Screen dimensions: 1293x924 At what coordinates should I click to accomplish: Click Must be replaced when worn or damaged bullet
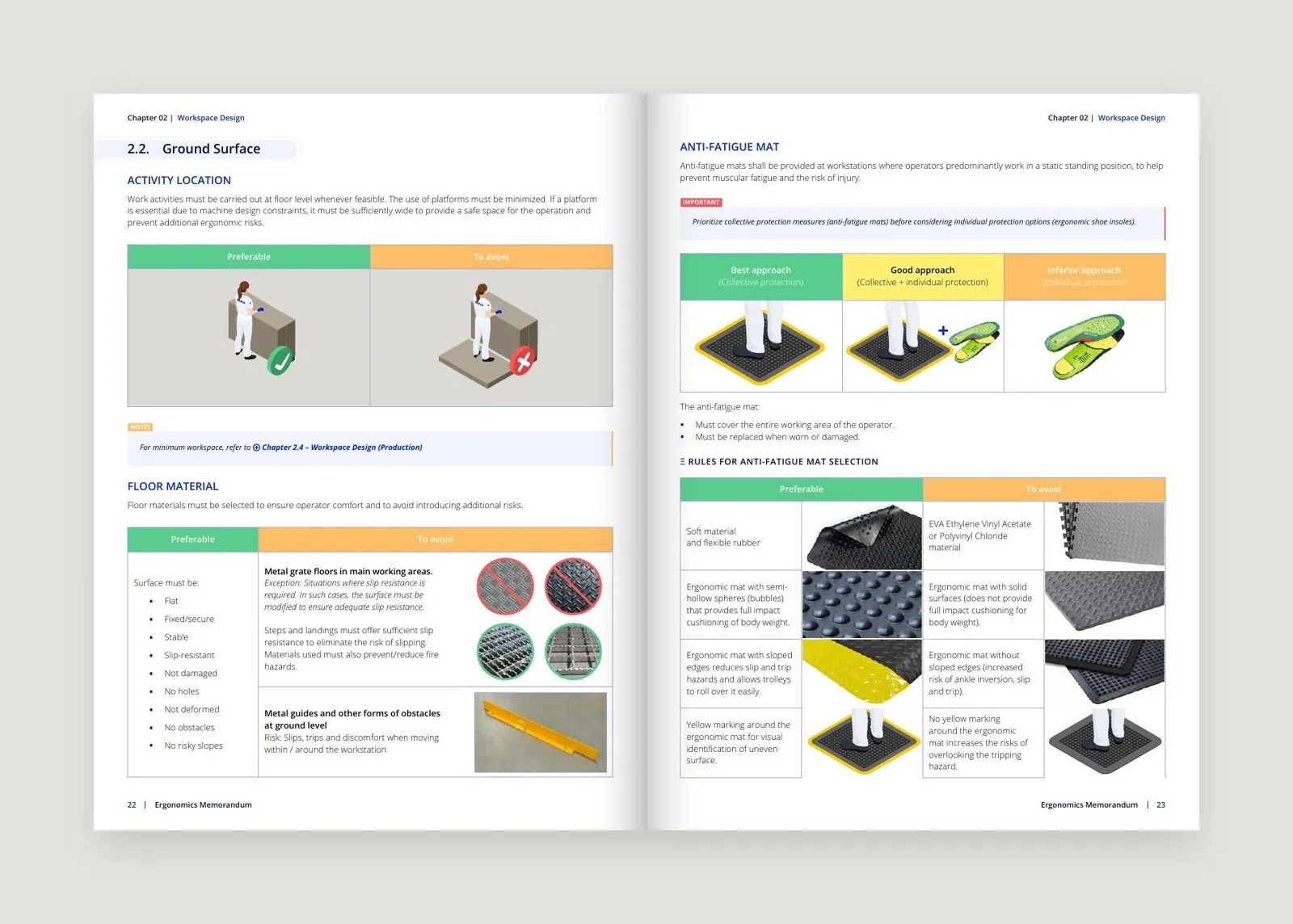(x=777, y=437)
